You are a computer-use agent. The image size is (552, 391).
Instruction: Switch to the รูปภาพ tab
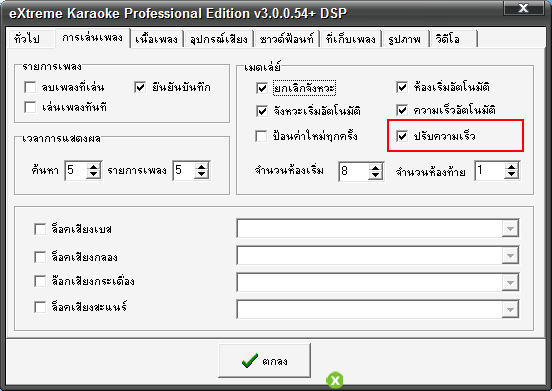(405, 39)
